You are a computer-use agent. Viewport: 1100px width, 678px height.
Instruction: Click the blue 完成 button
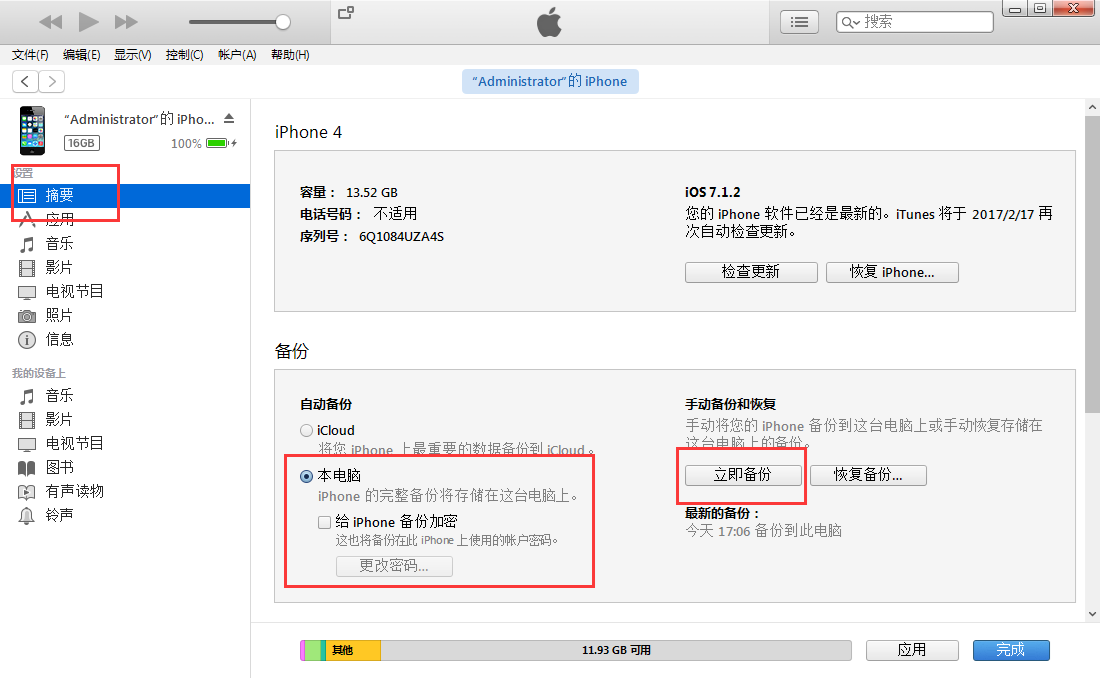coord(1011,651)
